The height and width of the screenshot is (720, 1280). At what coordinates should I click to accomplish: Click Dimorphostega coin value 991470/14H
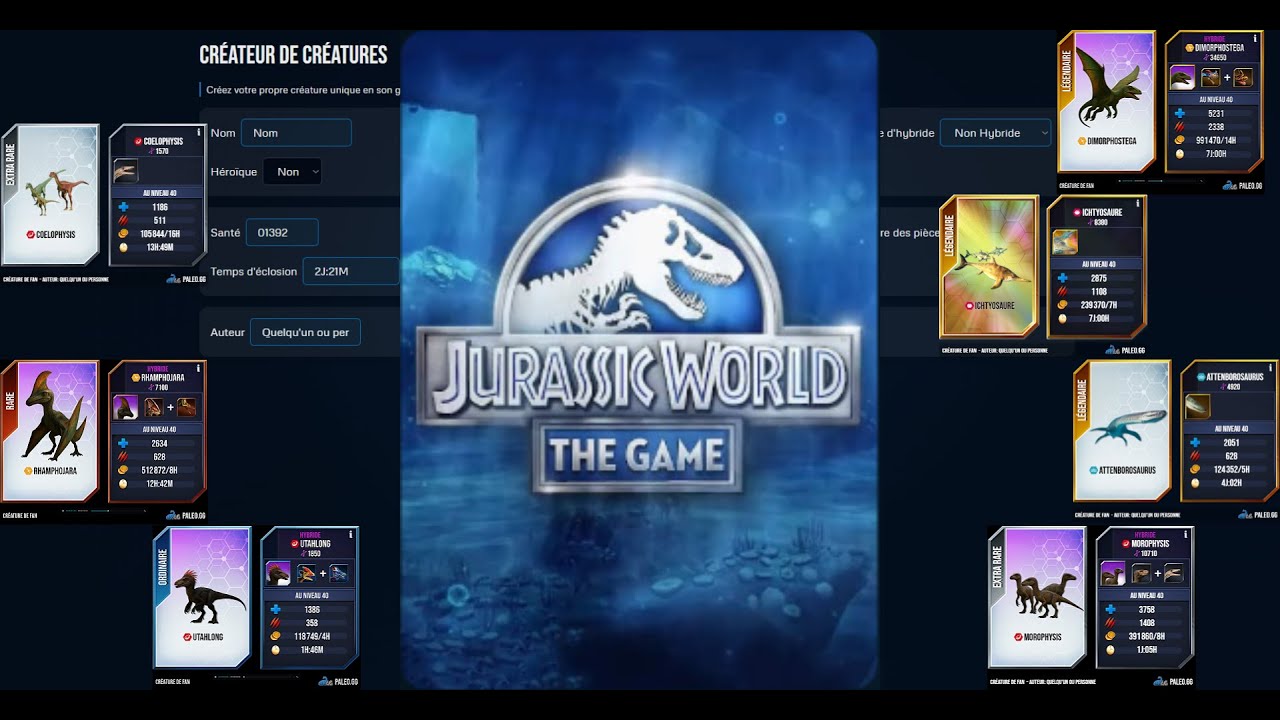pyautogui.click(x=1216, y=141)
